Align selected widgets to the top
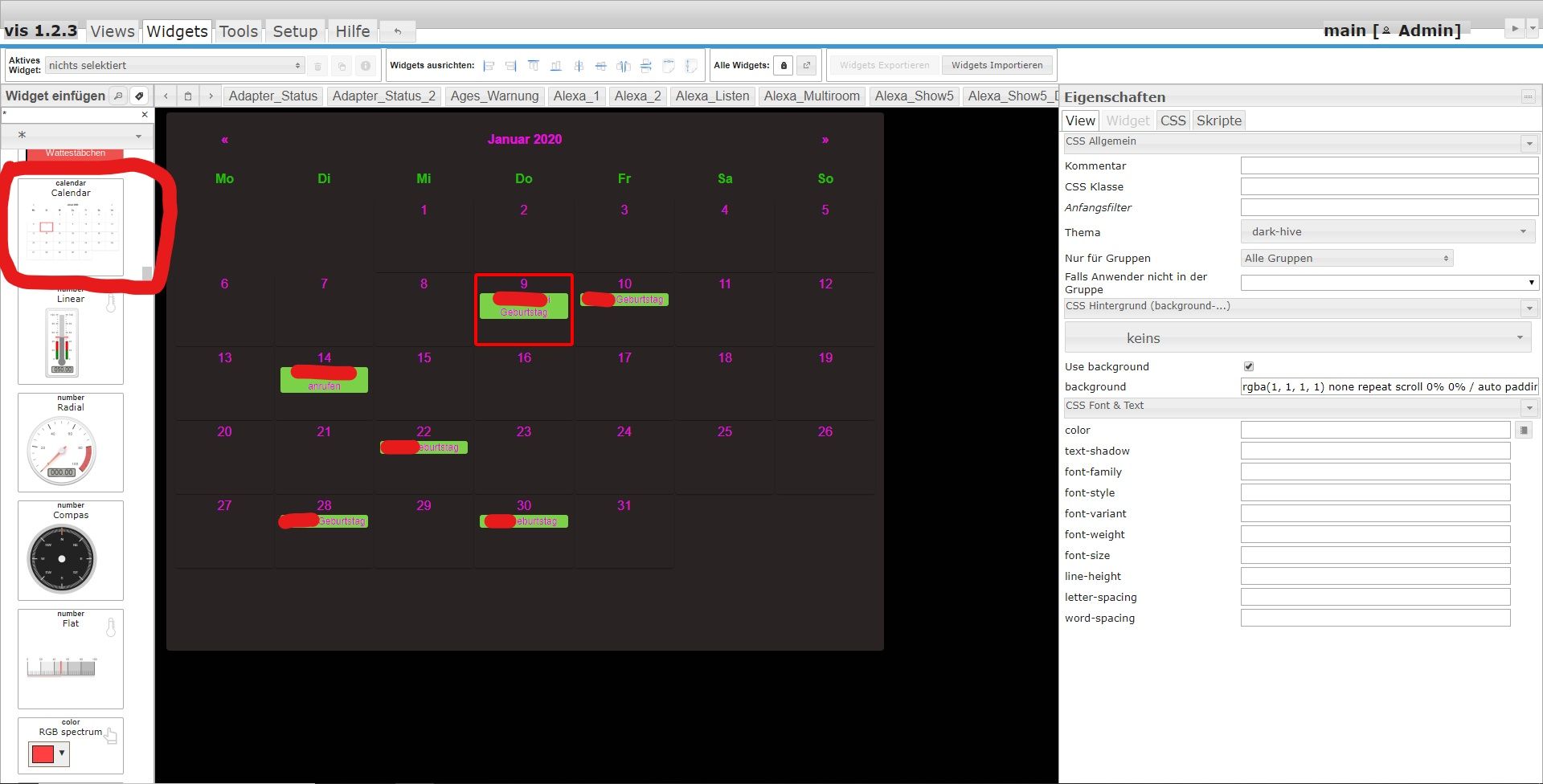This screenshot has height=784, width=1543. pyautogui.click(x=534, y=66)
